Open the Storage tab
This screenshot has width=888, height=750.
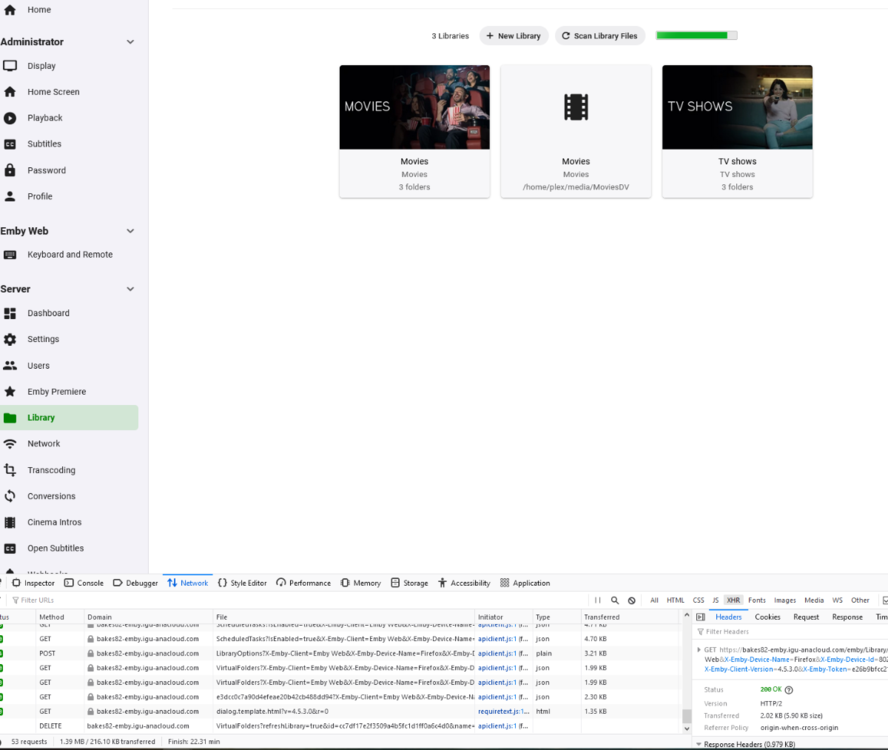409,583
